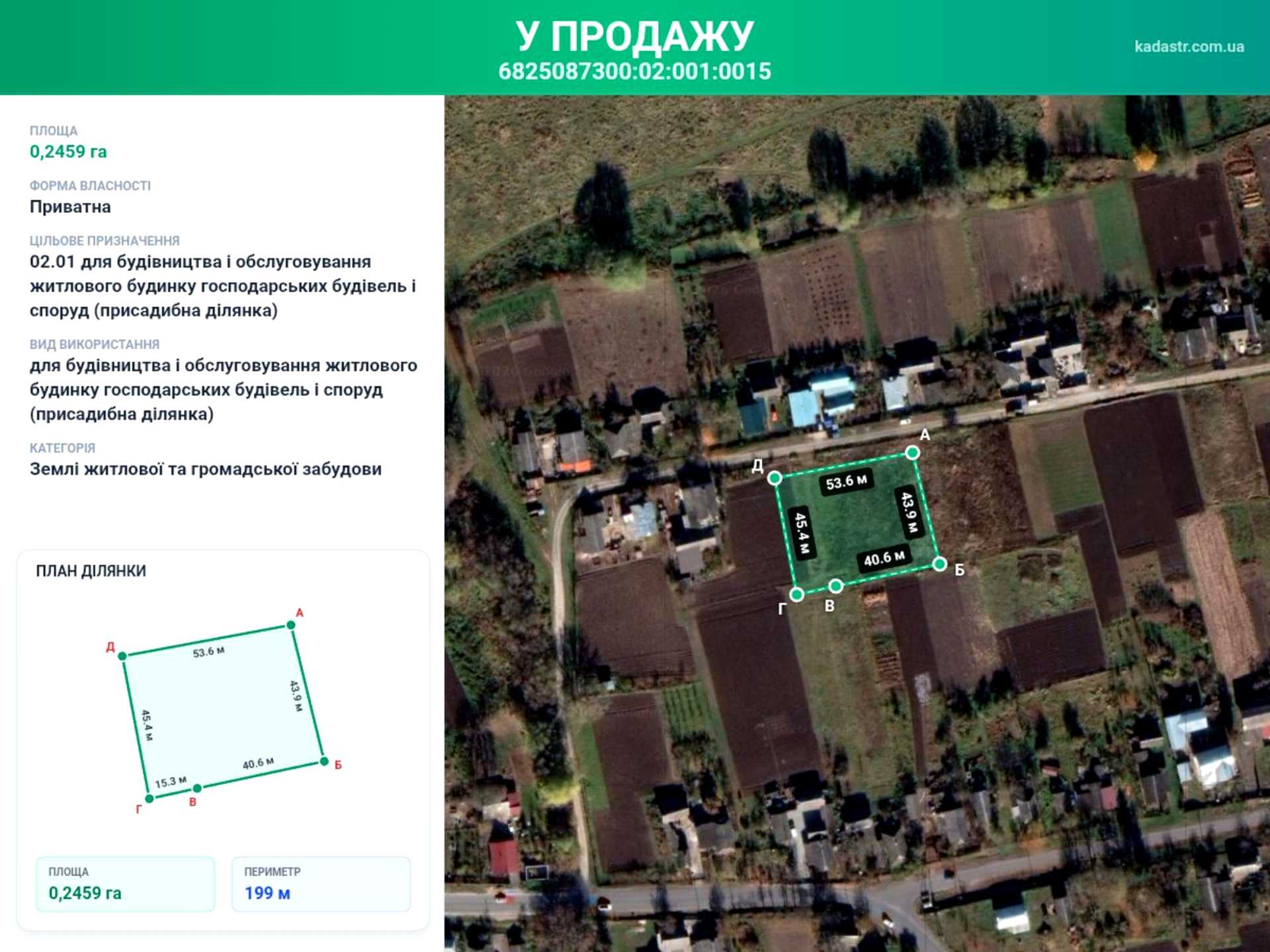Click vertex marker Д on the satellite map

[775, 477]
